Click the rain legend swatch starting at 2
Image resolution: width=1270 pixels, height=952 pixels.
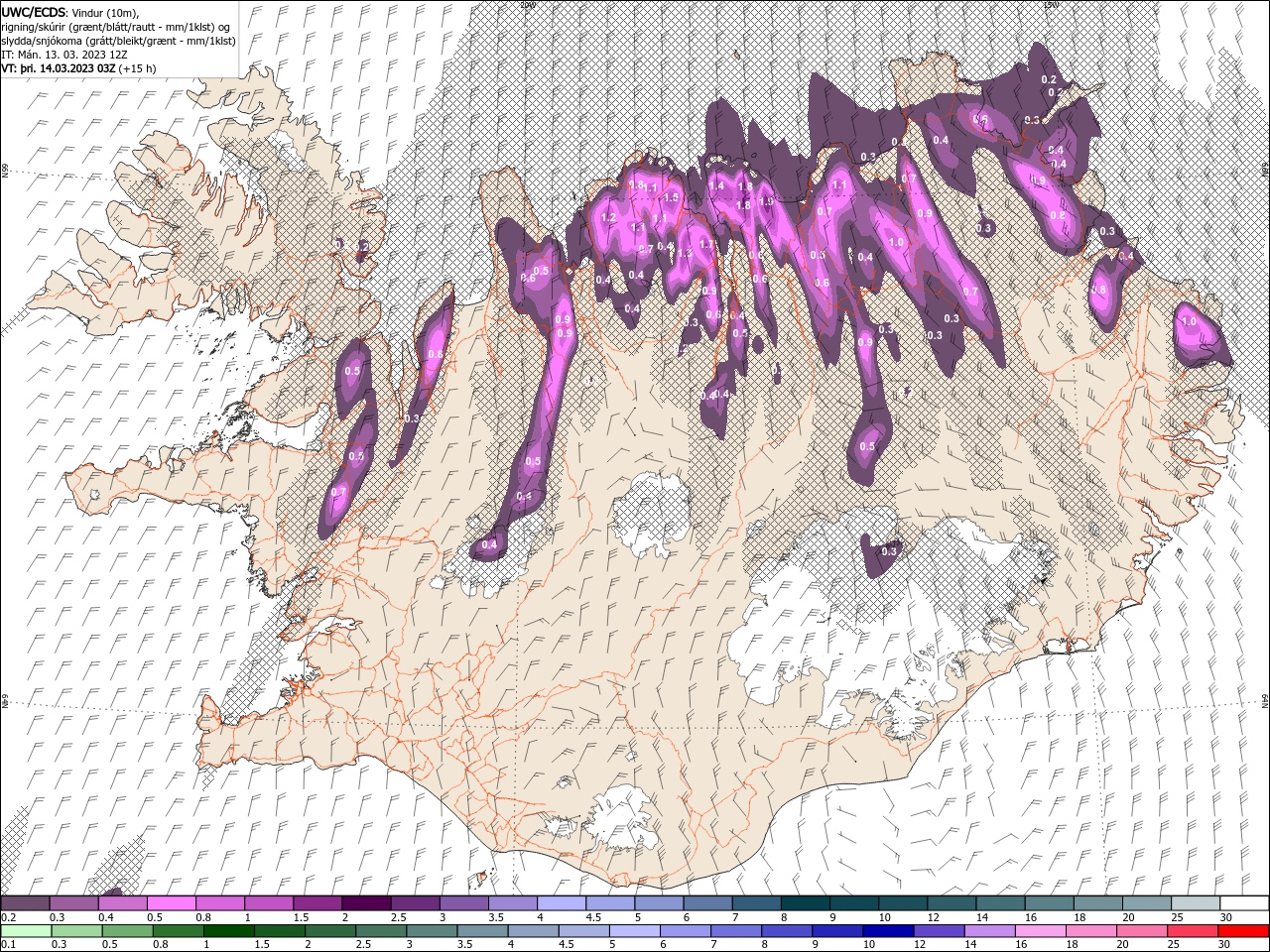pyautogui.click(x=329, y=930)
